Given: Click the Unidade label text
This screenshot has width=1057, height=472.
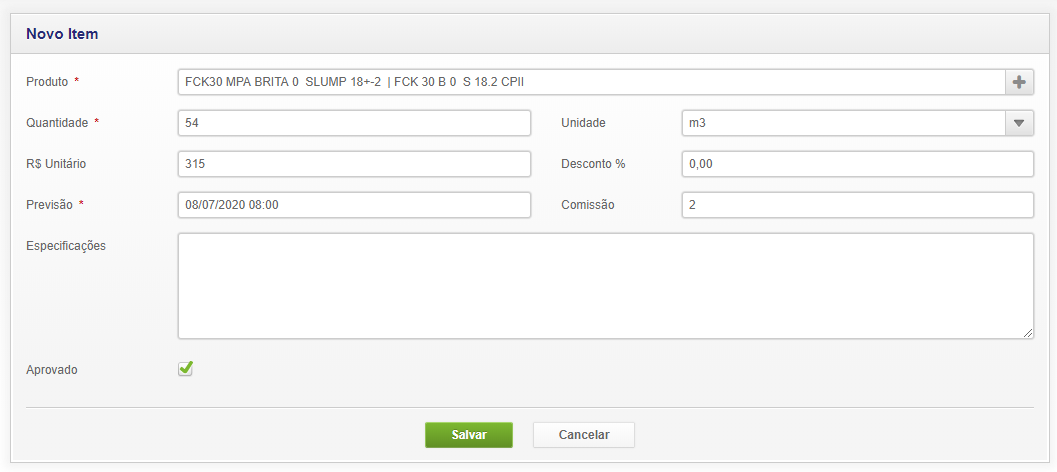Looking at the screenshot, I should (584, 123).
